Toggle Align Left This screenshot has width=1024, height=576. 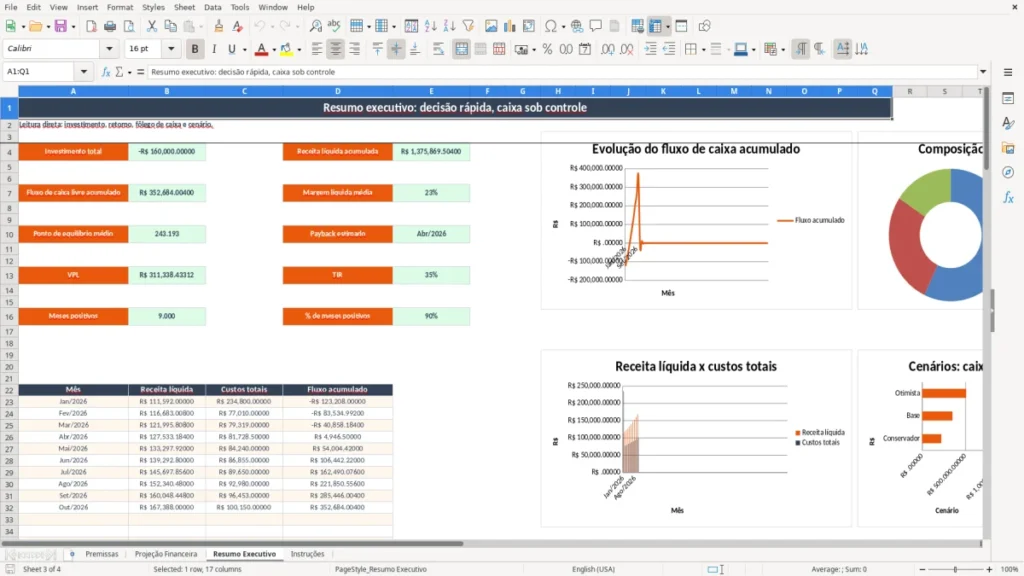tap(317, 49)
